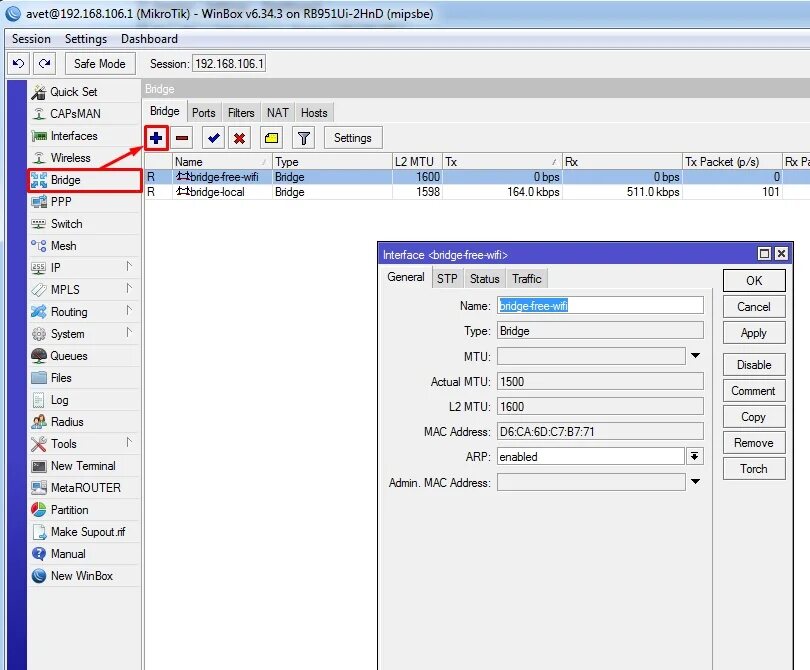Select Bridge in sidebar menu

(x=84, y=180)
